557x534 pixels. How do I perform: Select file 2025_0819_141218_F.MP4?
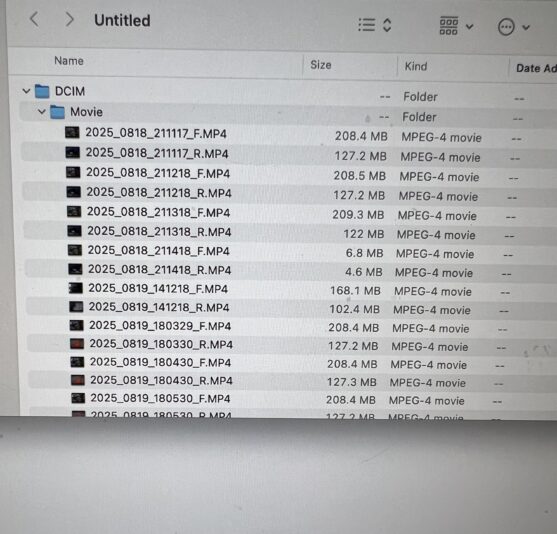coord(158,288)
